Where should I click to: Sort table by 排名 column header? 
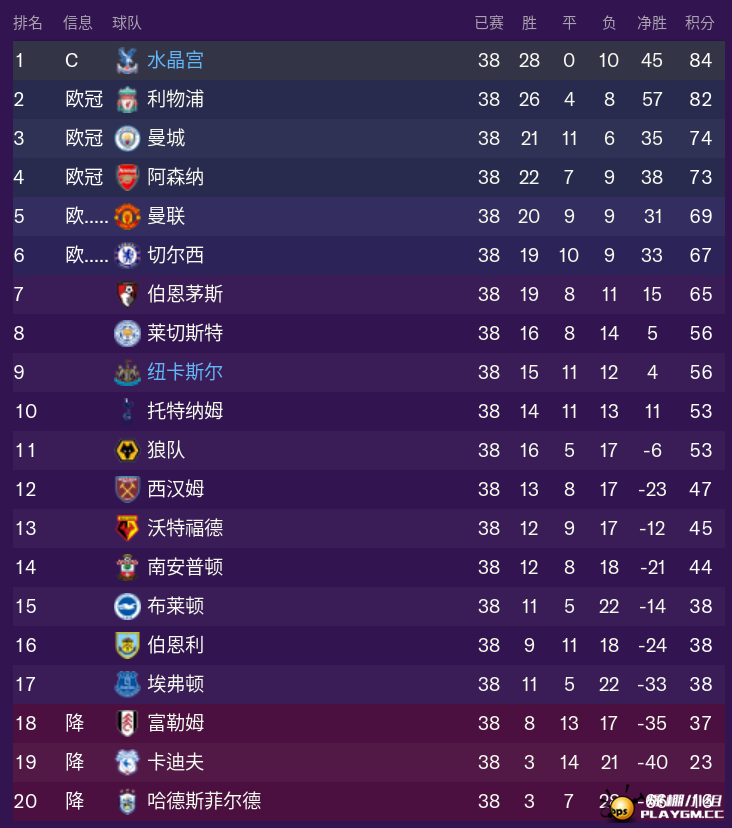(27, 23)
